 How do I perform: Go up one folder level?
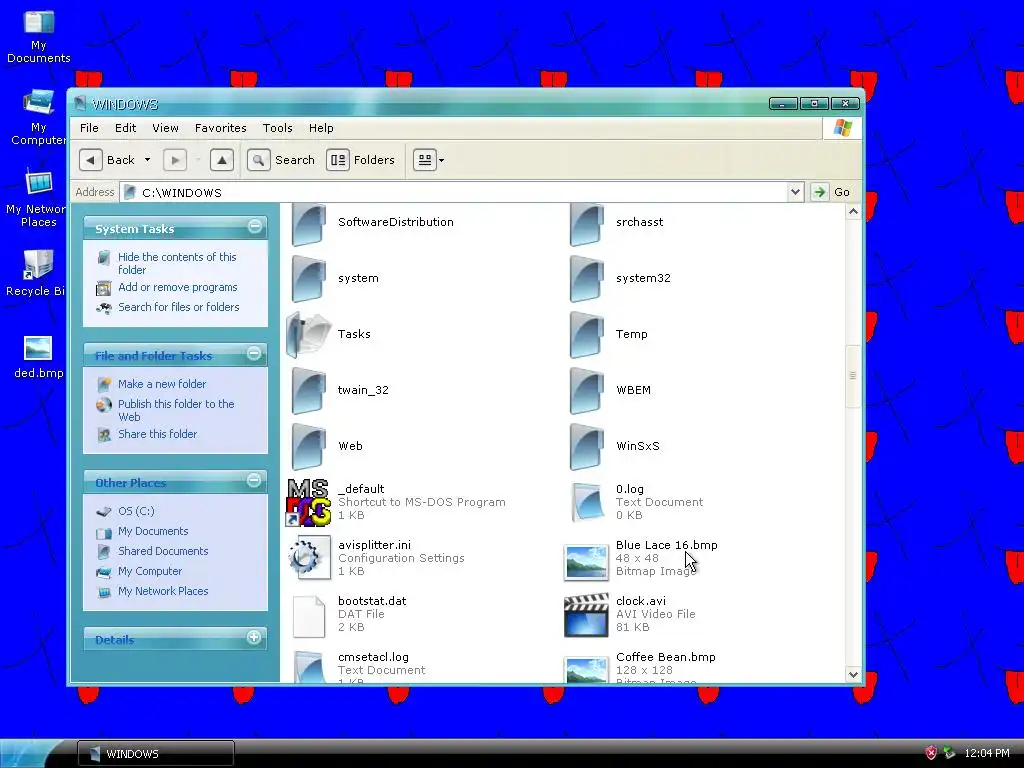[x=222, y=160]
